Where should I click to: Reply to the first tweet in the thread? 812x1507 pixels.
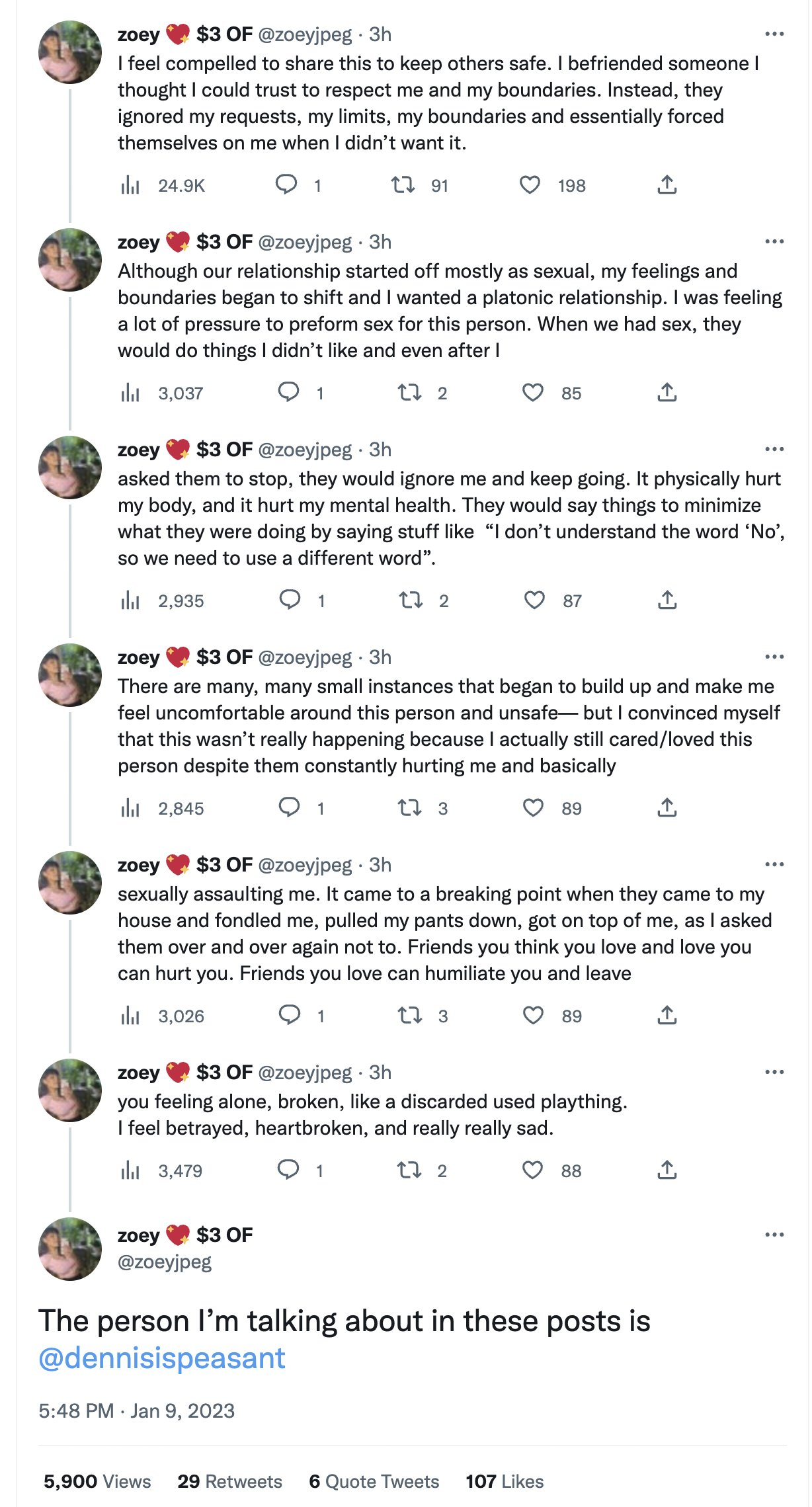(x=286, y=184)
